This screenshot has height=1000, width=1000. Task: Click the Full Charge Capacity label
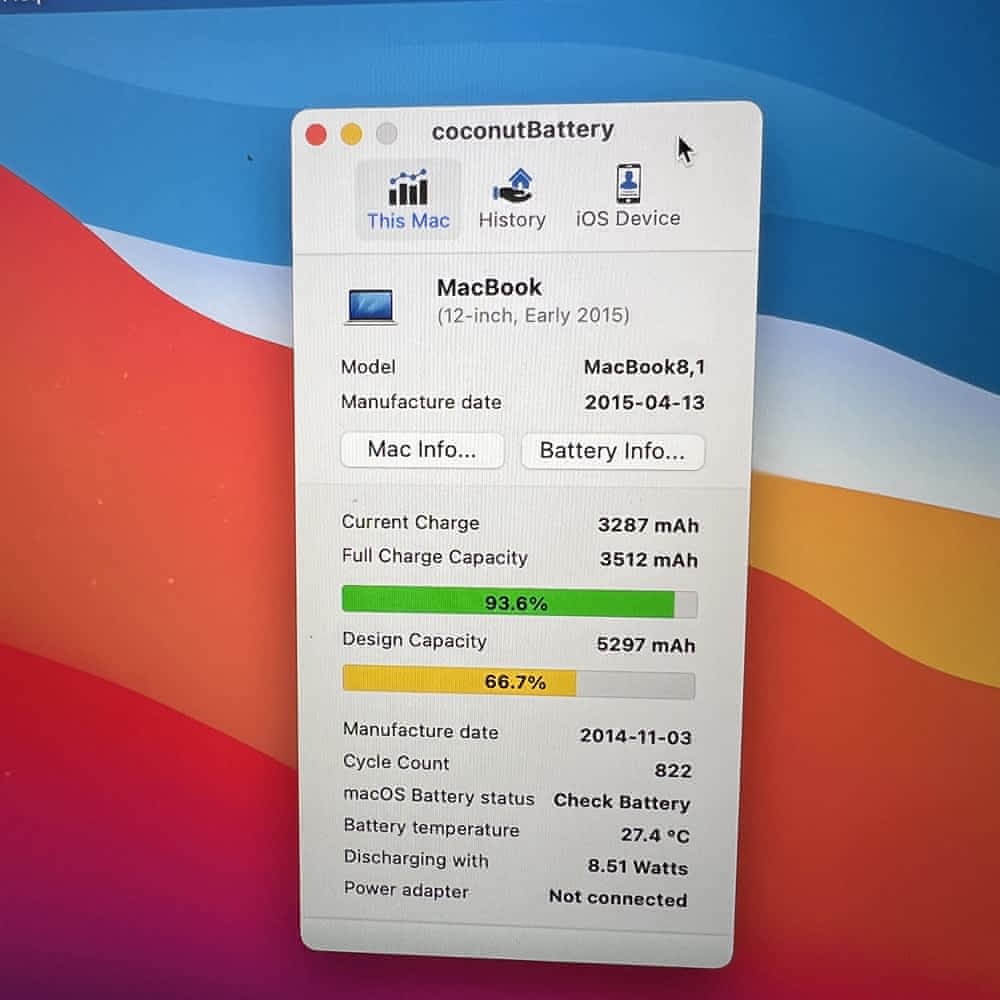tap(435, 557)
